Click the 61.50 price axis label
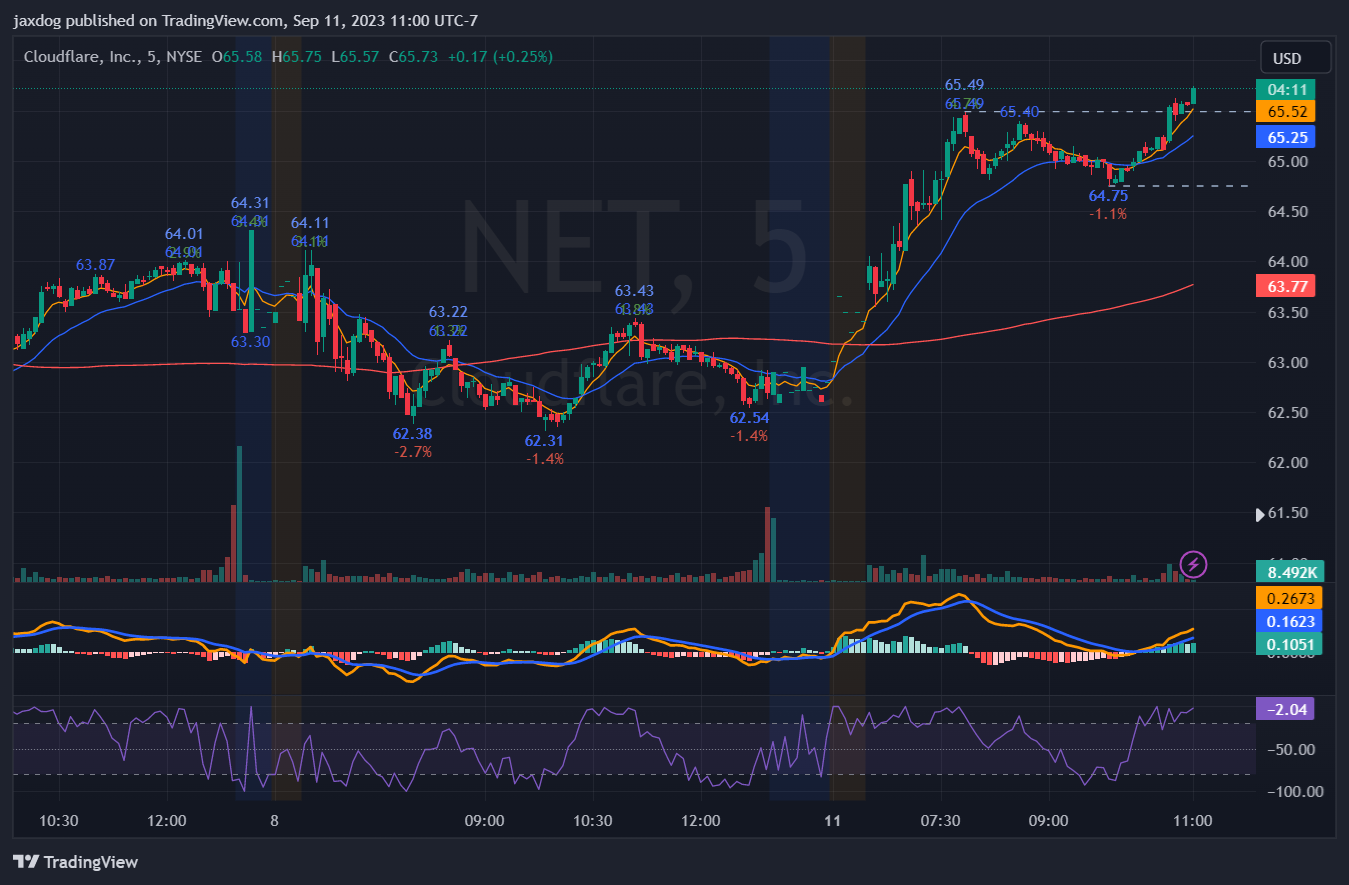The height and width of the screenshot is (885, 1349). tap(1287, 514)
